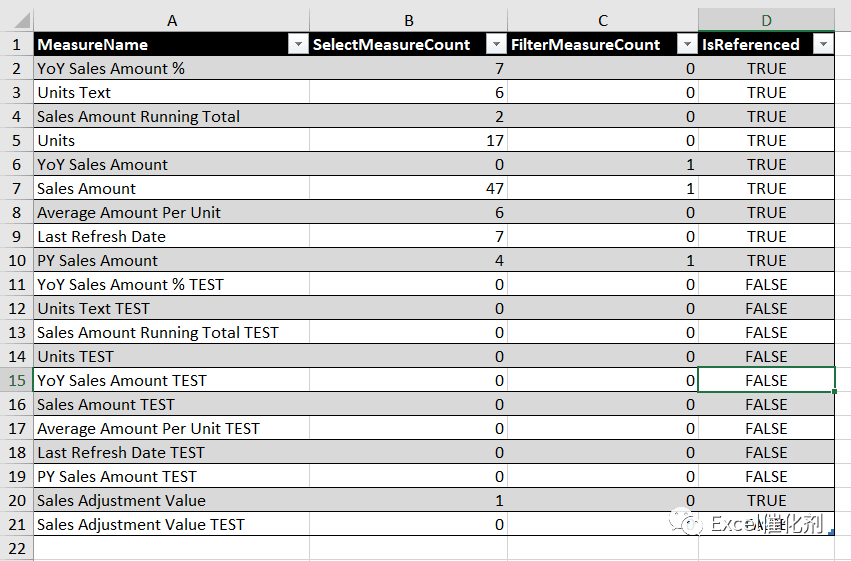
Task: Select the Last Refresh Date cell
Action: 172,237
